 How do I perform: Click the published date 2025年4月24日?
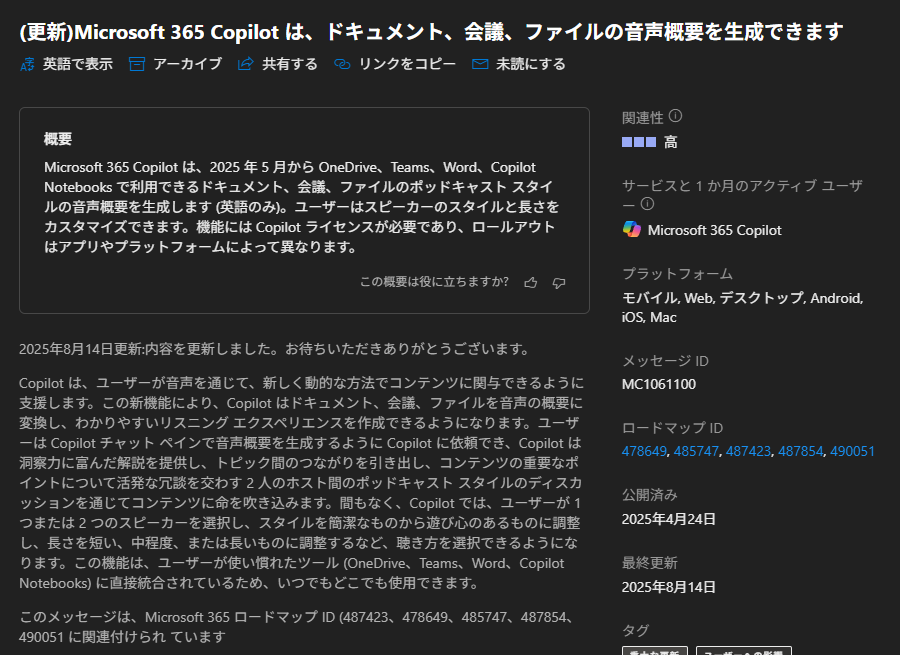[669, 519]
